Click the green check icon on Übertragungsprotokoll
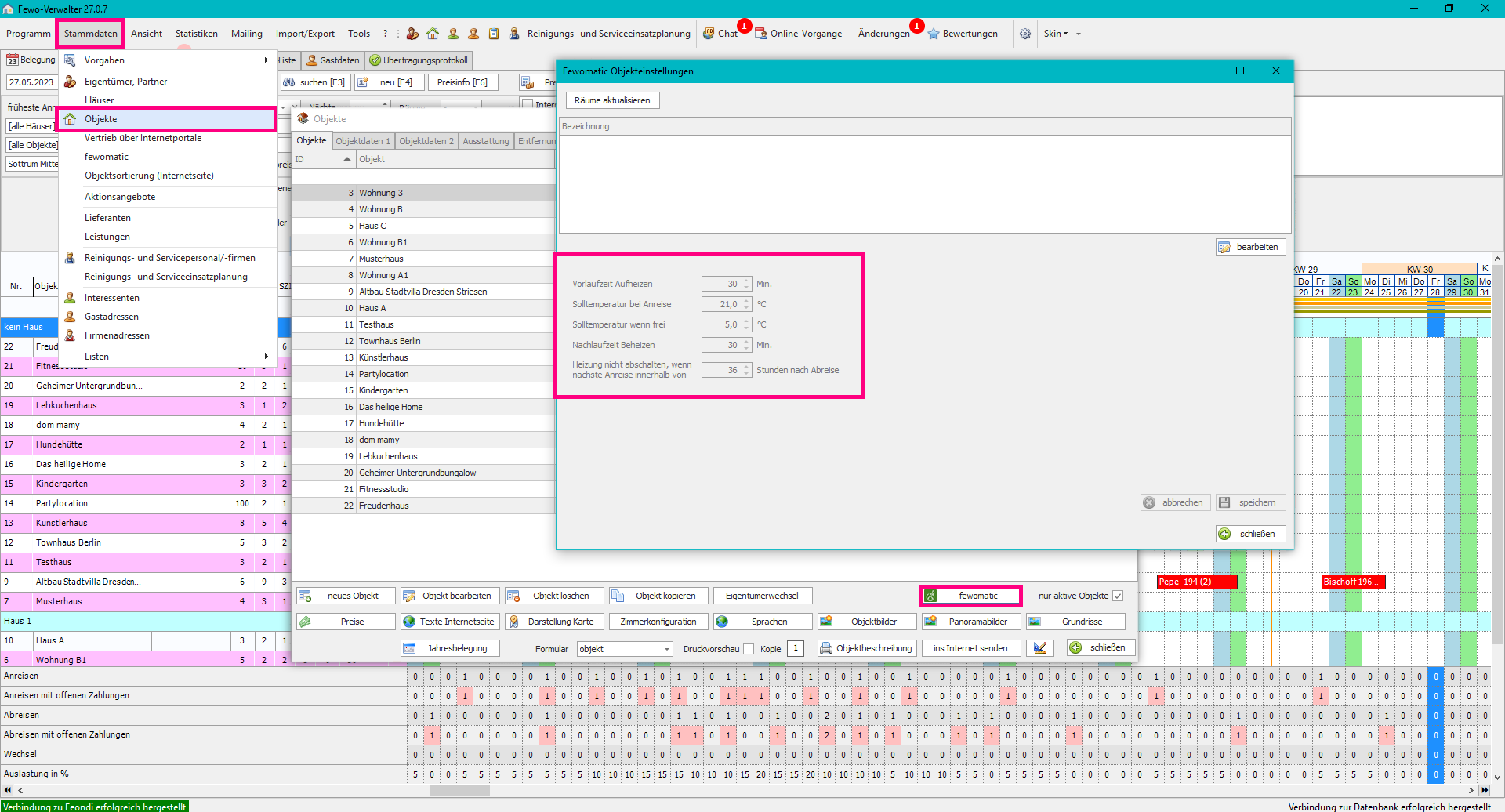The width and height of the screenshot is (1505, 812). click(375, 60)
